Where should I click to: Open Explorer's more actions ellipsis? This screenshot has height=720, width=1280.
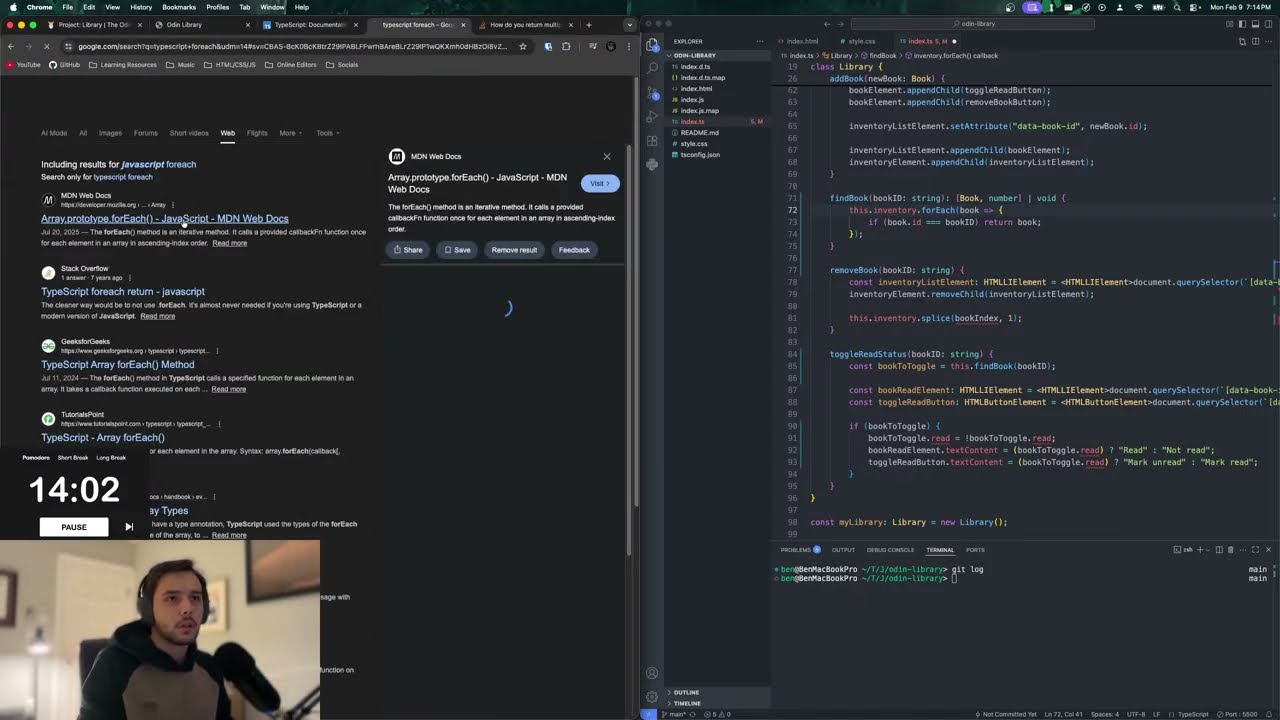tap(761, 41)
